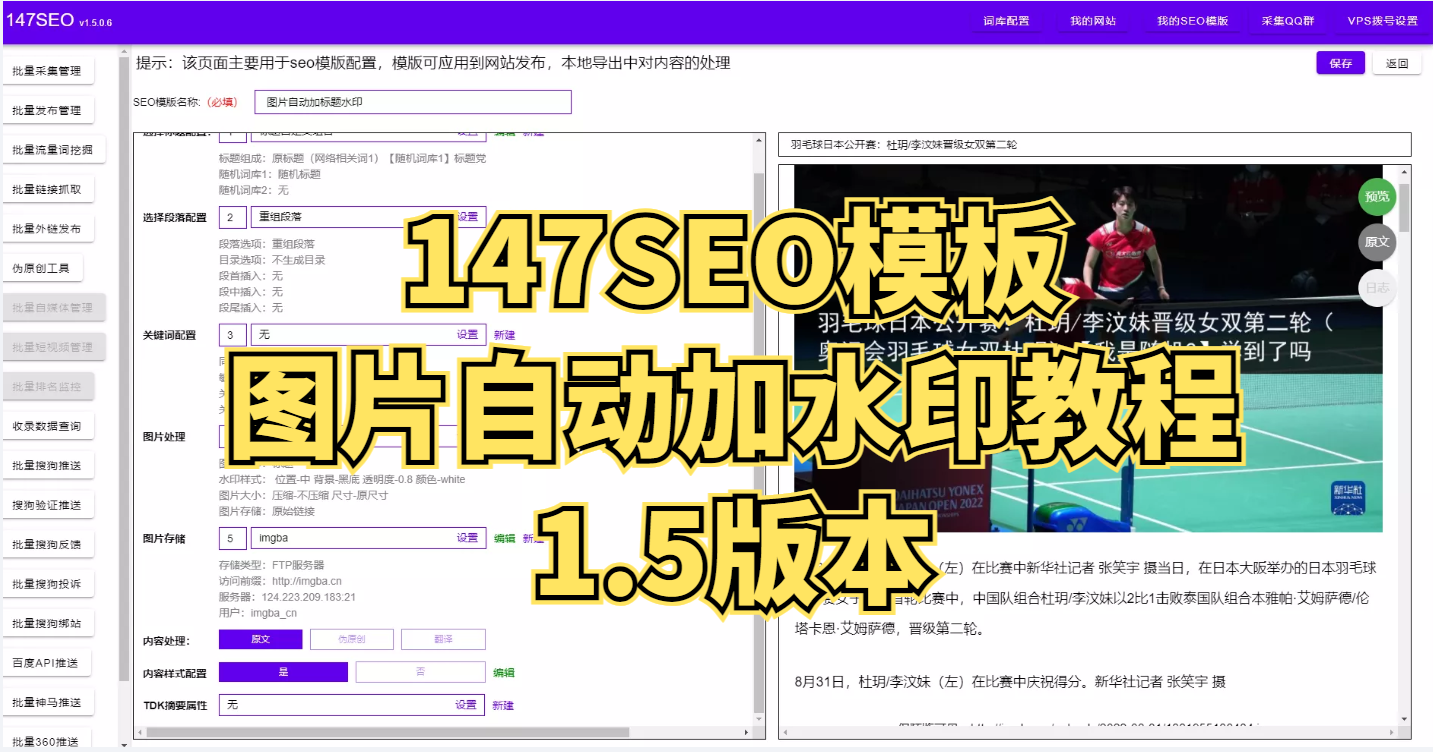Click order number field 2 for 选择段落配置

(x=232, y=217)
